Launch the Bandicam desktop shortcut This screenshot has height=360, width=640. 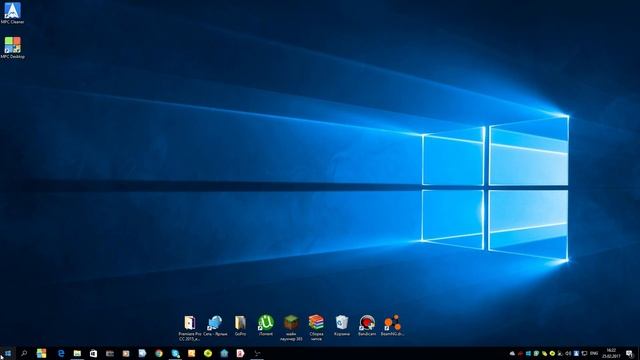(x=367, y=325)
